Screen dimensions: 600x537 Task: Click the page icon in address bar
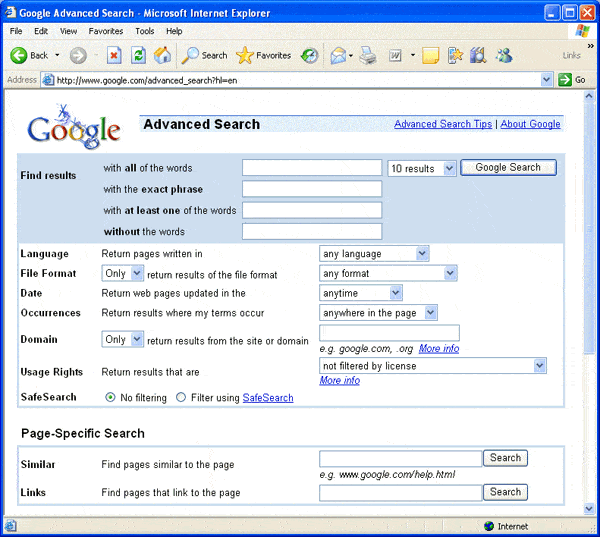pyautogui.click(x=48, y=80)
